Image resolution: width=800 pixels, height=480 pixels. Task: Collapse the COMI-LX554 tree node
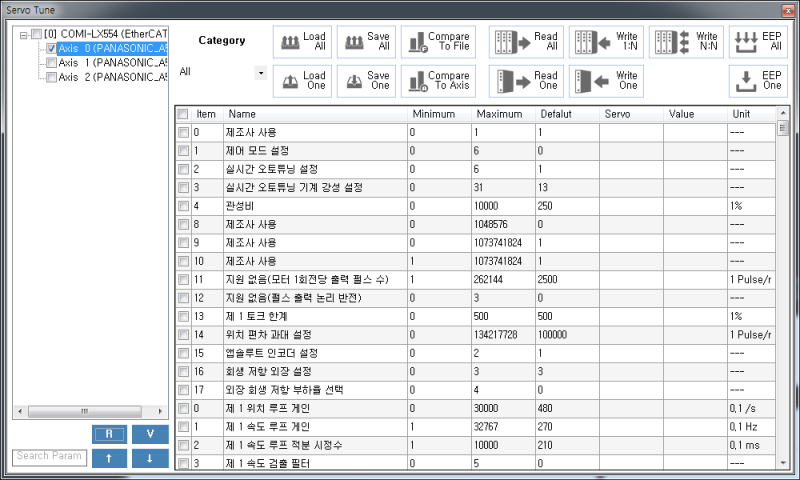coord(22,34)
